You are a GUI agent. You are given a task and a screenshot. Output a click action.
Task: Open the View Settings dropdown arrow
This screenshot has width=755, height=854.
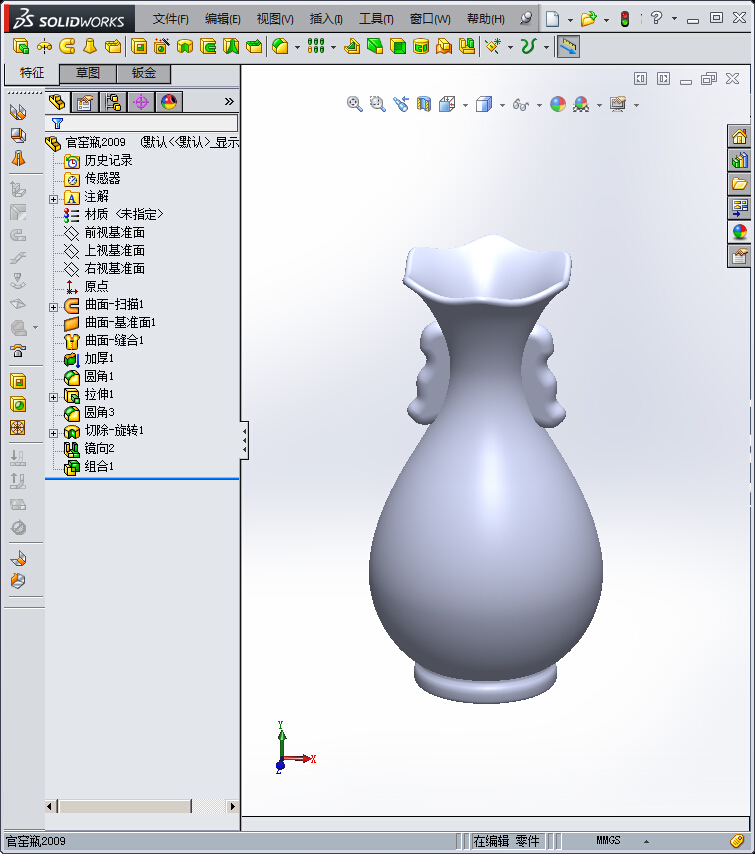(x=636, y=105)
